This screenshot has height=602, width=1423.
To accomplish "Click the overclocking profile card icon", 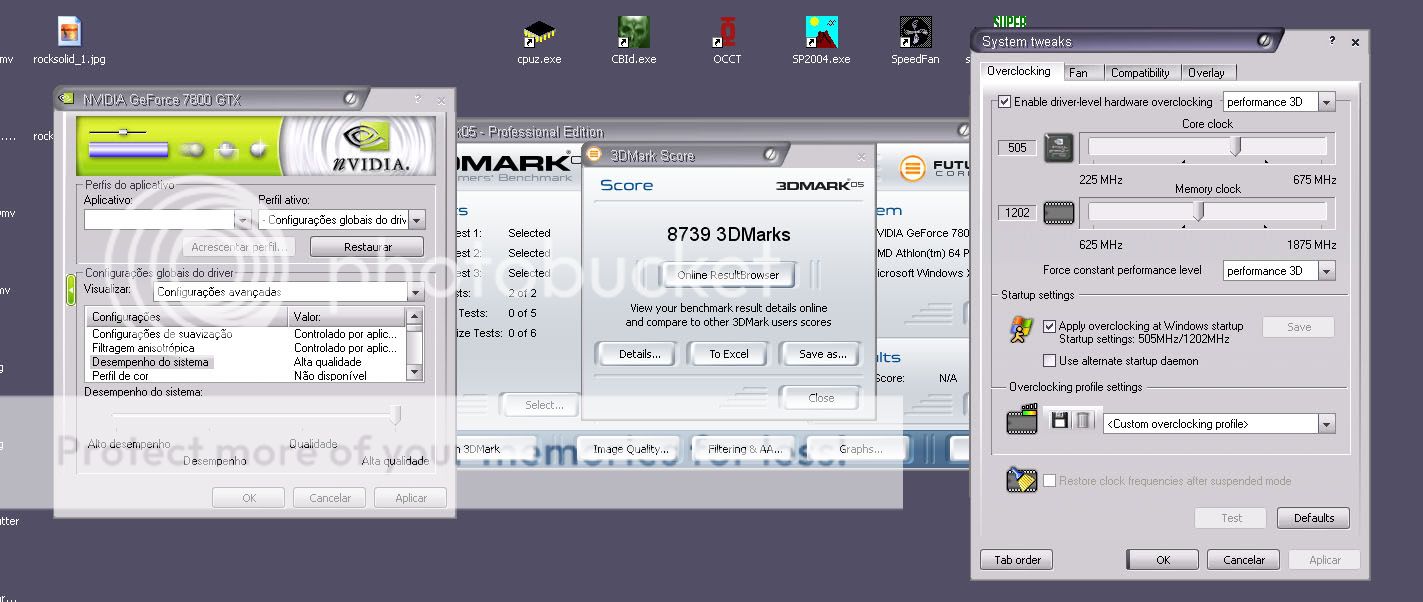I will (1021, 420).
